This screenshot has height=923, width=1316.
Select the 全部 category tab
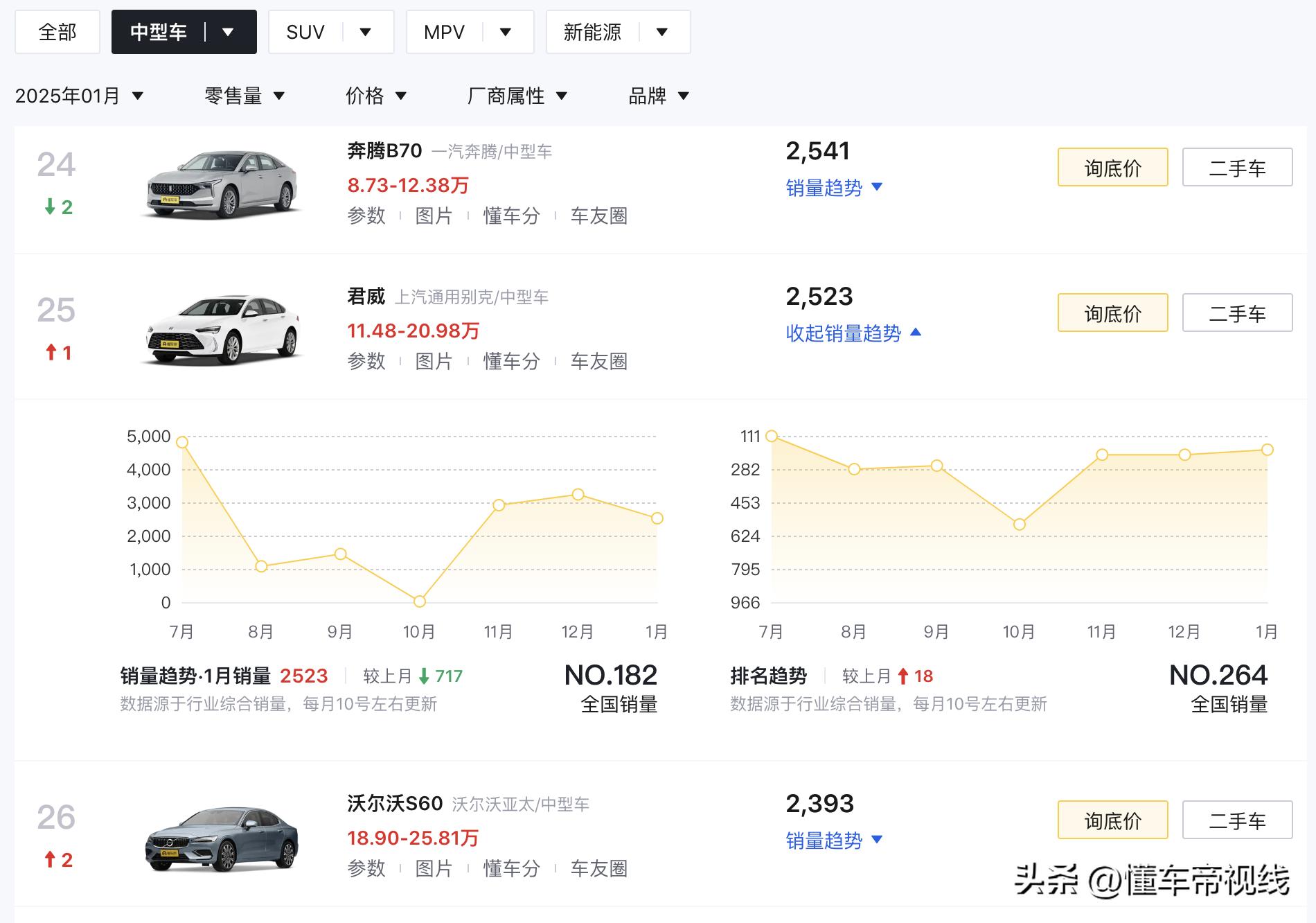click(57, 32)
